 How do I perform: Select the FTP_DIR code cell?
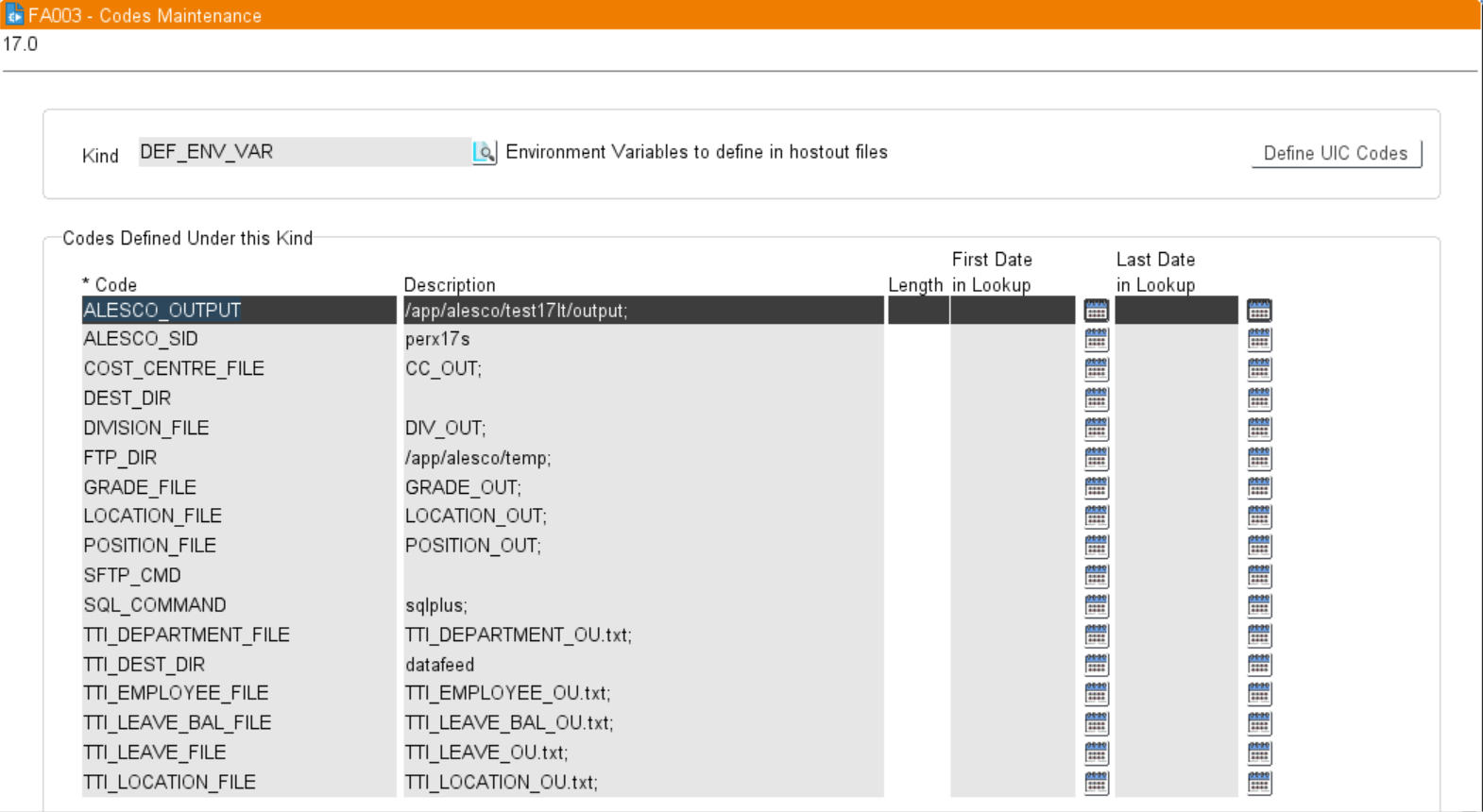point(239,458)
